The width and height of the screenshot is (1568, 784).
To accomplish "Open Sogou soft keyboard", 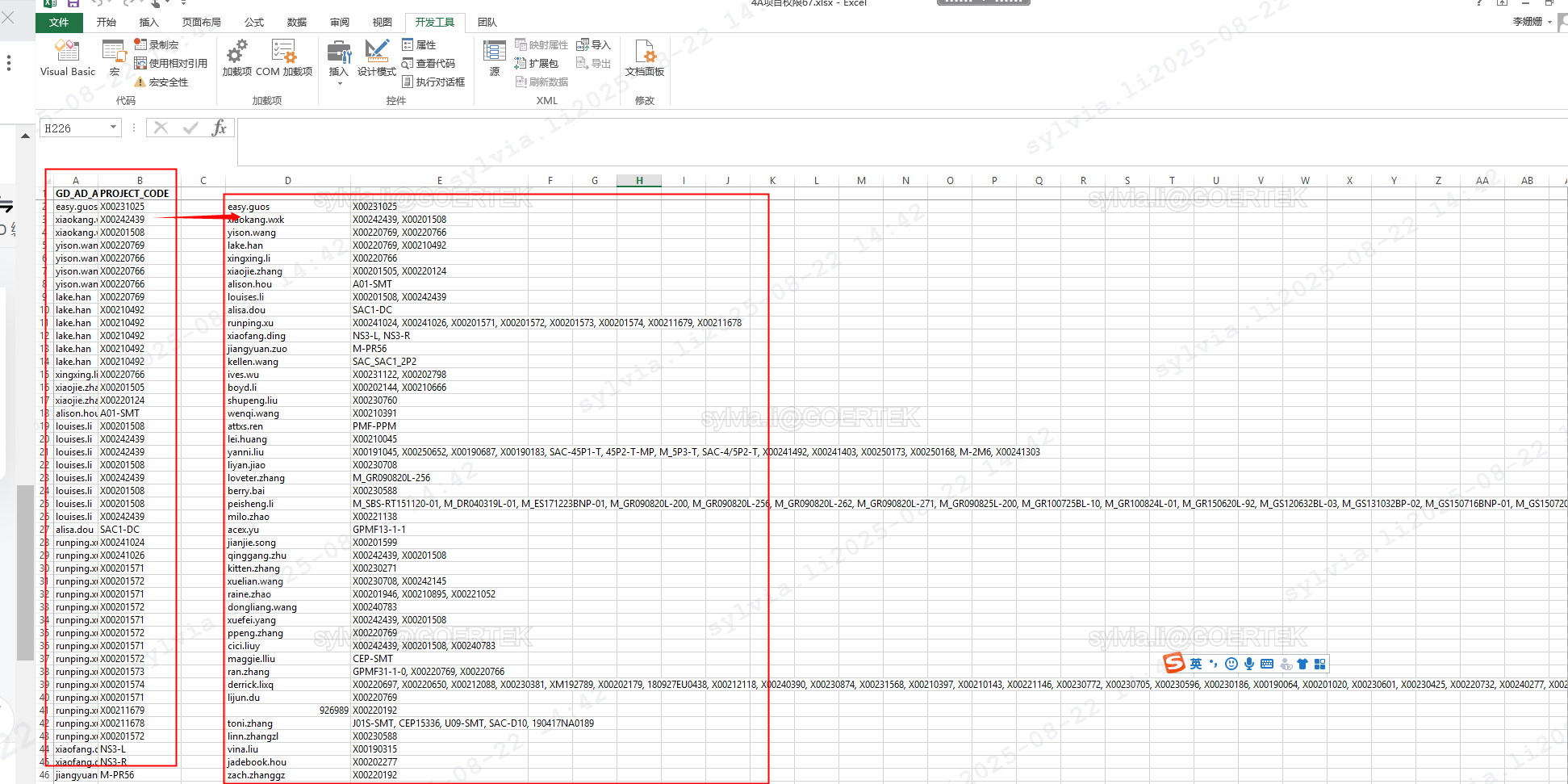I will pyautogui.click(x=1267, y=664).
